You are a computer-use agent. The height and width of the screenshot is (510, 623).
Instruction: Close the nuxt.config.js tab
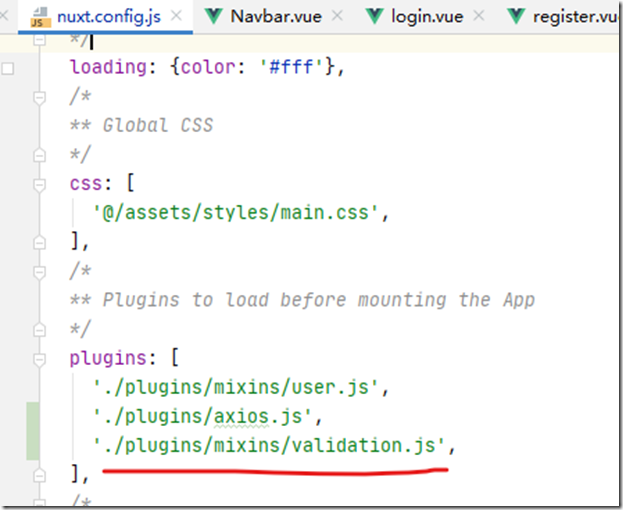(x=176, y=16)
